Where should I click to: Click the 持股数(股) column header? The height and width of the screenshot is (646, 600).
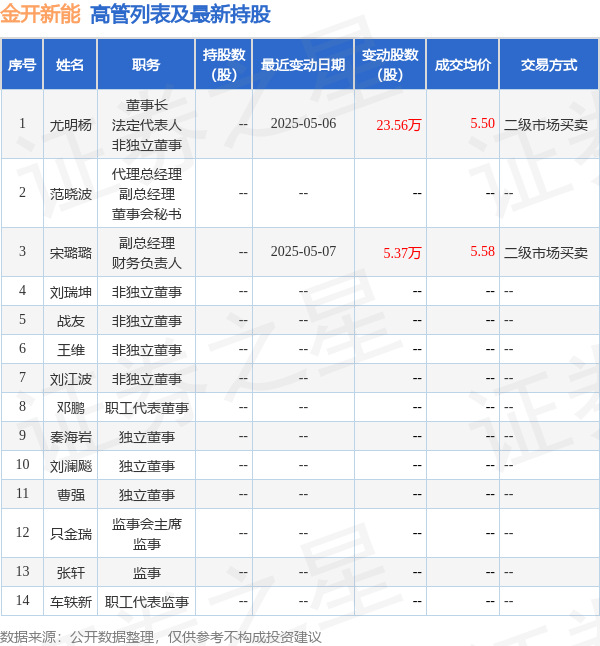point(224,65)
